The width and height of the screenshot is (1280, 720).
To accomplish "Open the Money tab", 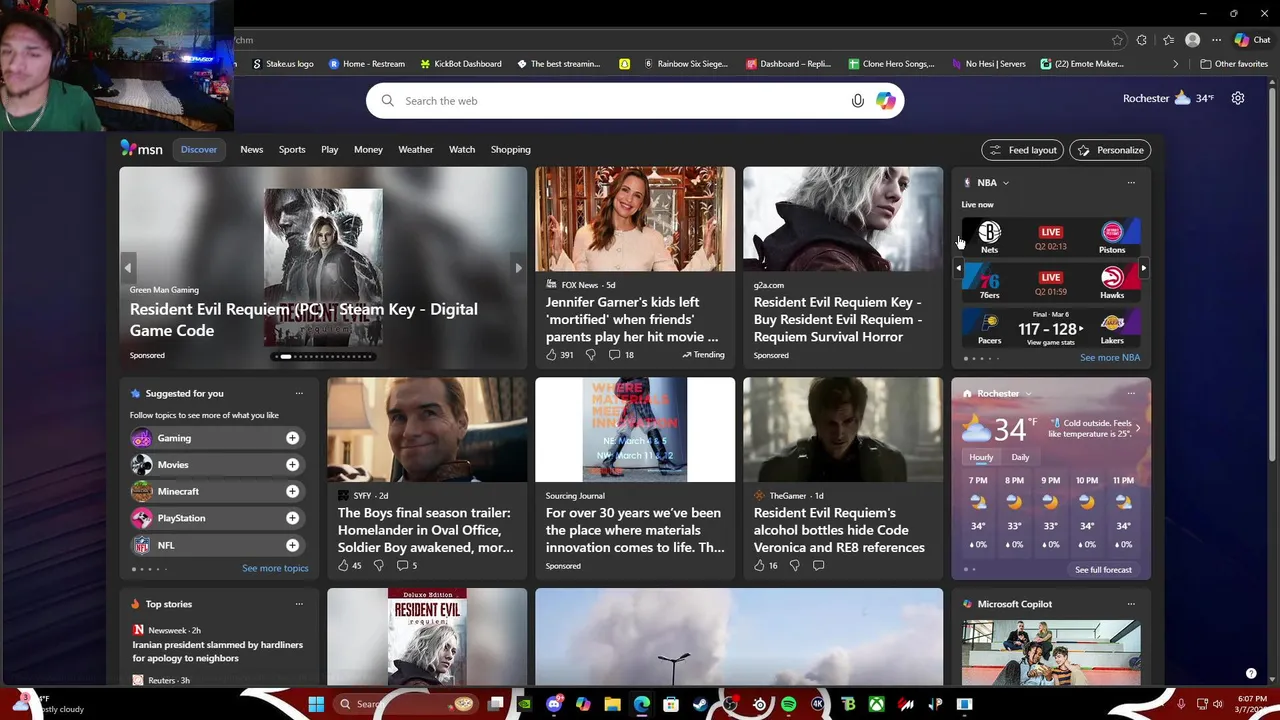I will point(368,149).
